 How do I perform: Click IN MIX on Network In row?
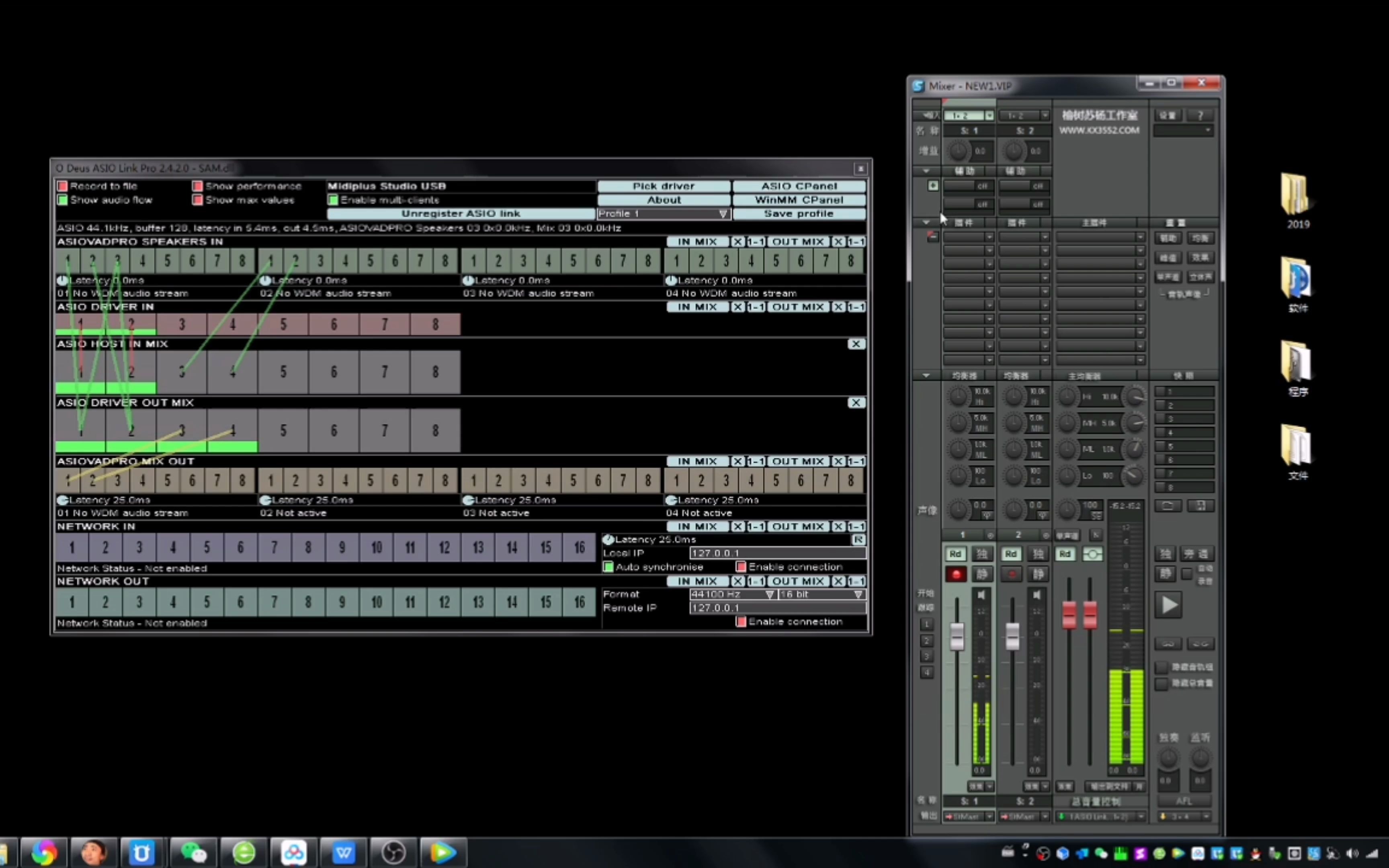pos(697,526)
